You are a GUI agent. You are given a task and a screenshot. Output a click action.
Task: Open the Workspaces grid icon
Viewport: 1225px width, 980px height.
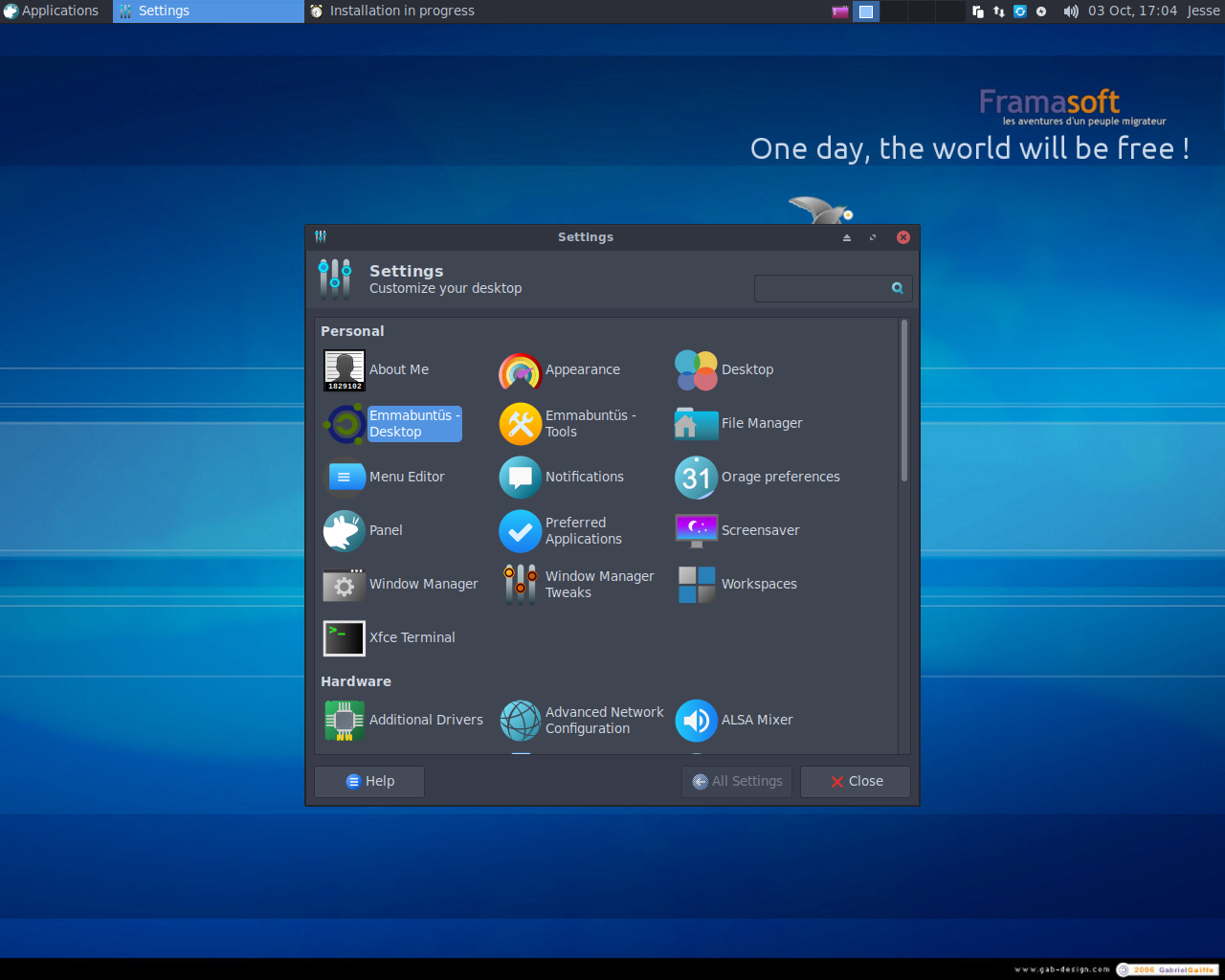pyautogui.click(x=697, y=585)
